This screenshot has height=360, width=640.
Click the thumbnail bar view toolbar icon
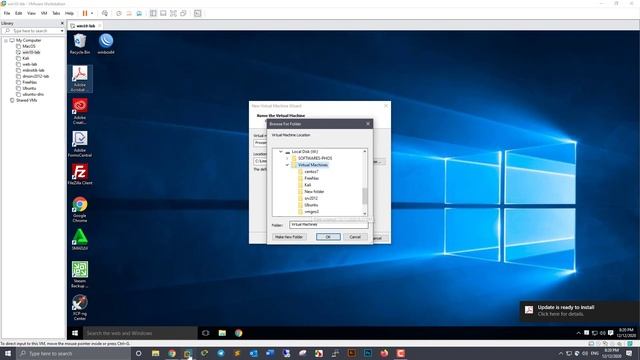tap(163, 13)
